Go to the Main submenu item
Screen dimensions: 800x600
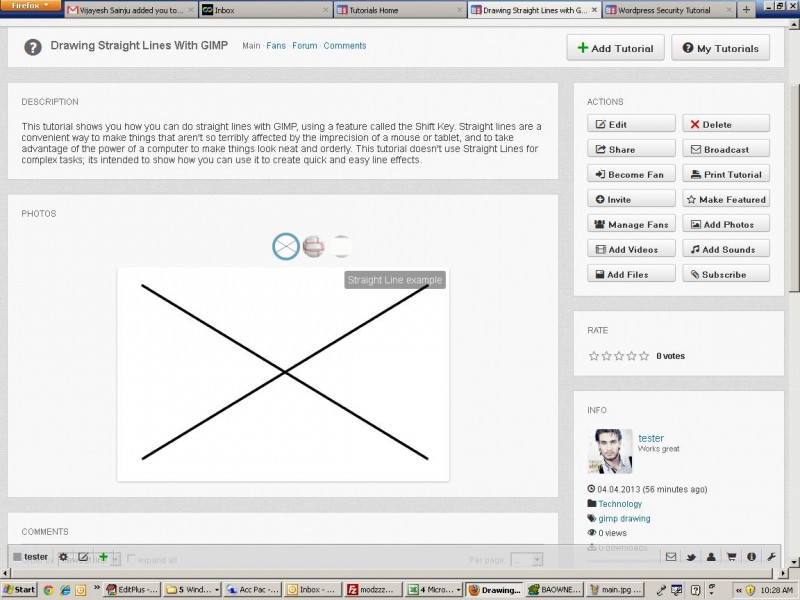(251, 45)
